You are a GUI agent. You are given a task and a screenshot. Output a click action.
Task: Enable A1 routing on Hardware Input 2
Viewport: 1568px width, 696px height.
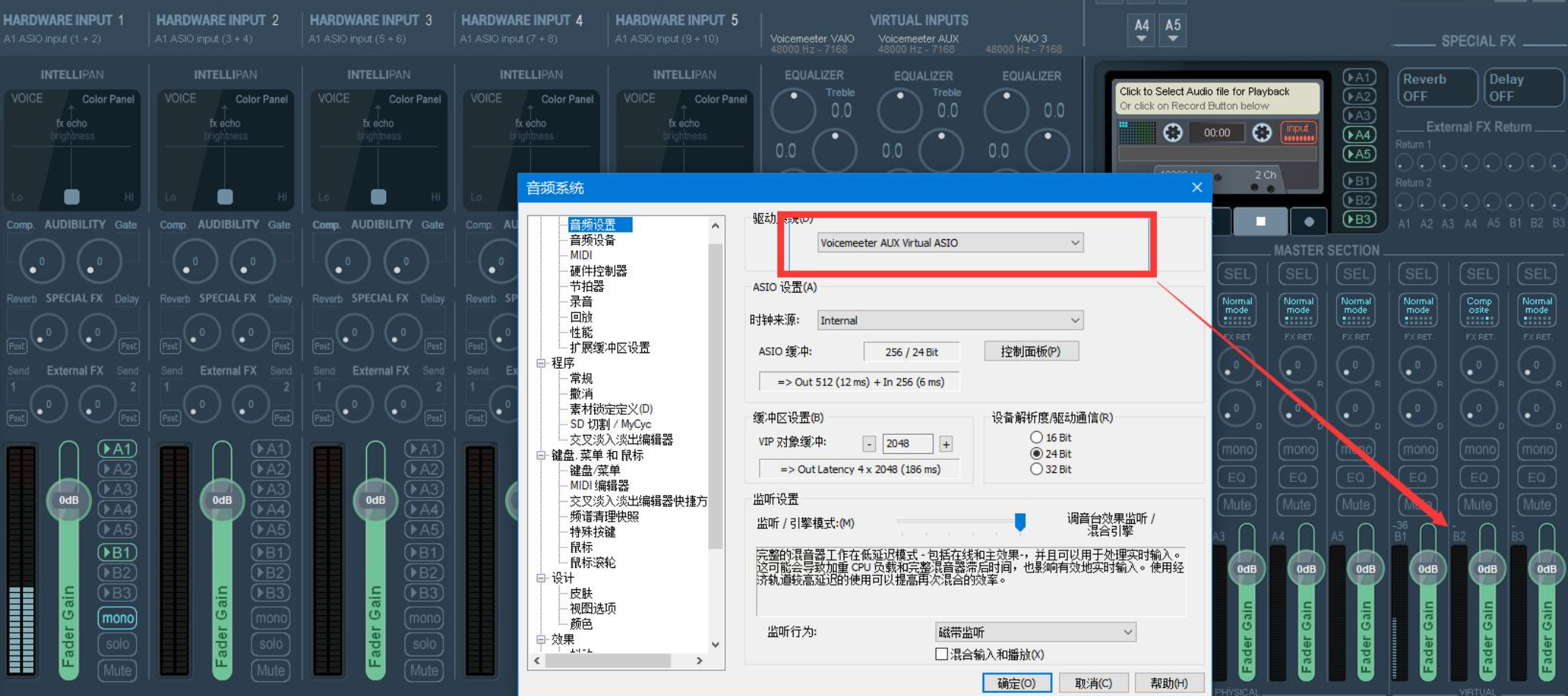pos(271,449)
